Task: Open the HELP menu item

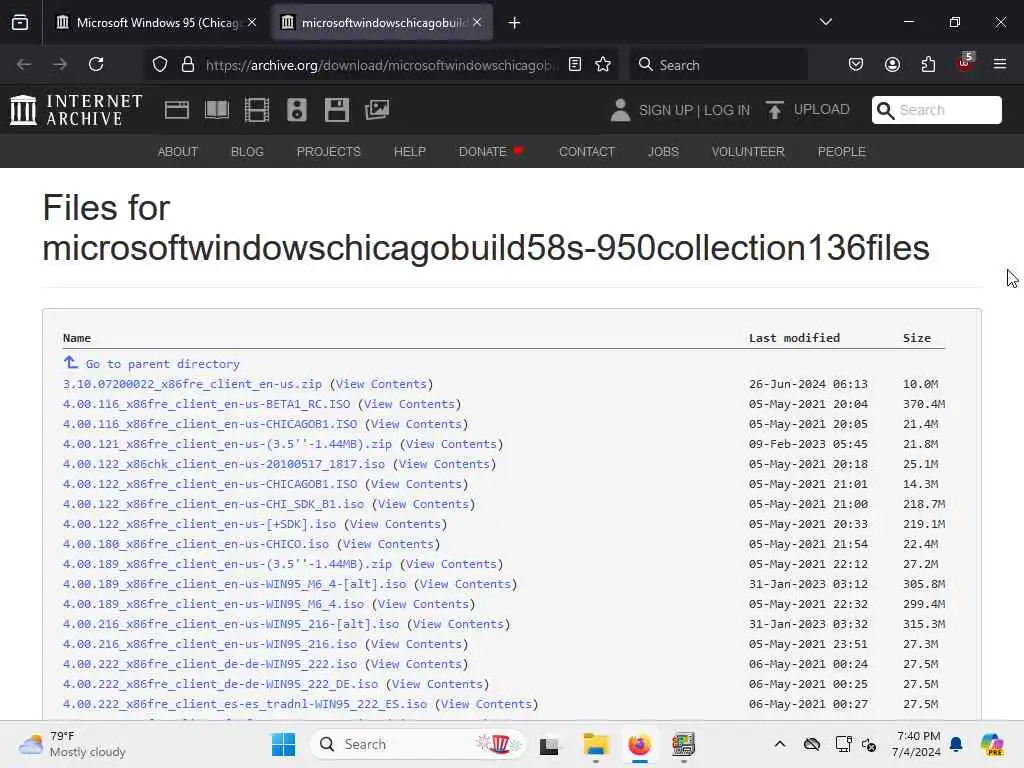Action: click(409, 152)
